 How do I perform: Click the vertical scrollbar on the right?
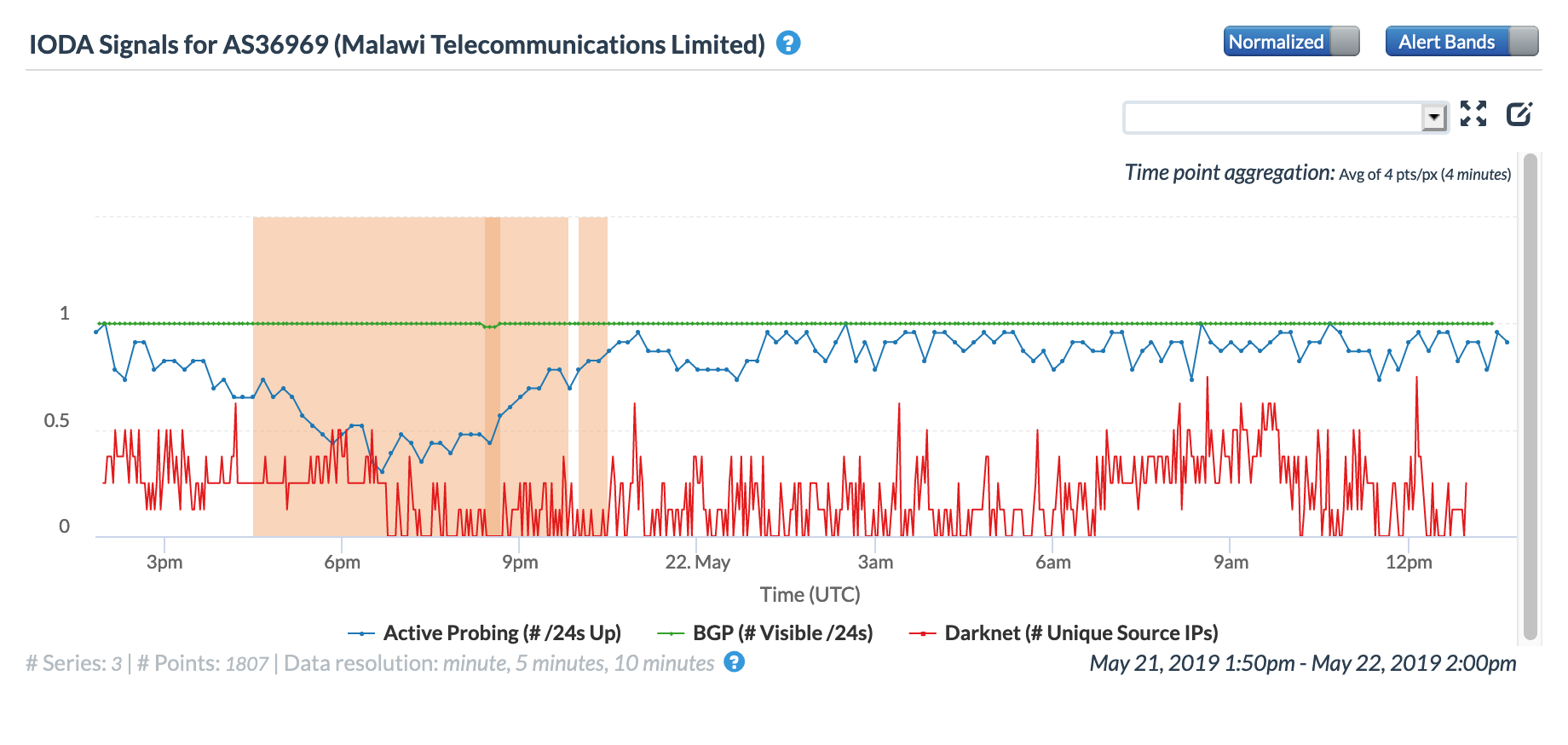point(1530,396)
